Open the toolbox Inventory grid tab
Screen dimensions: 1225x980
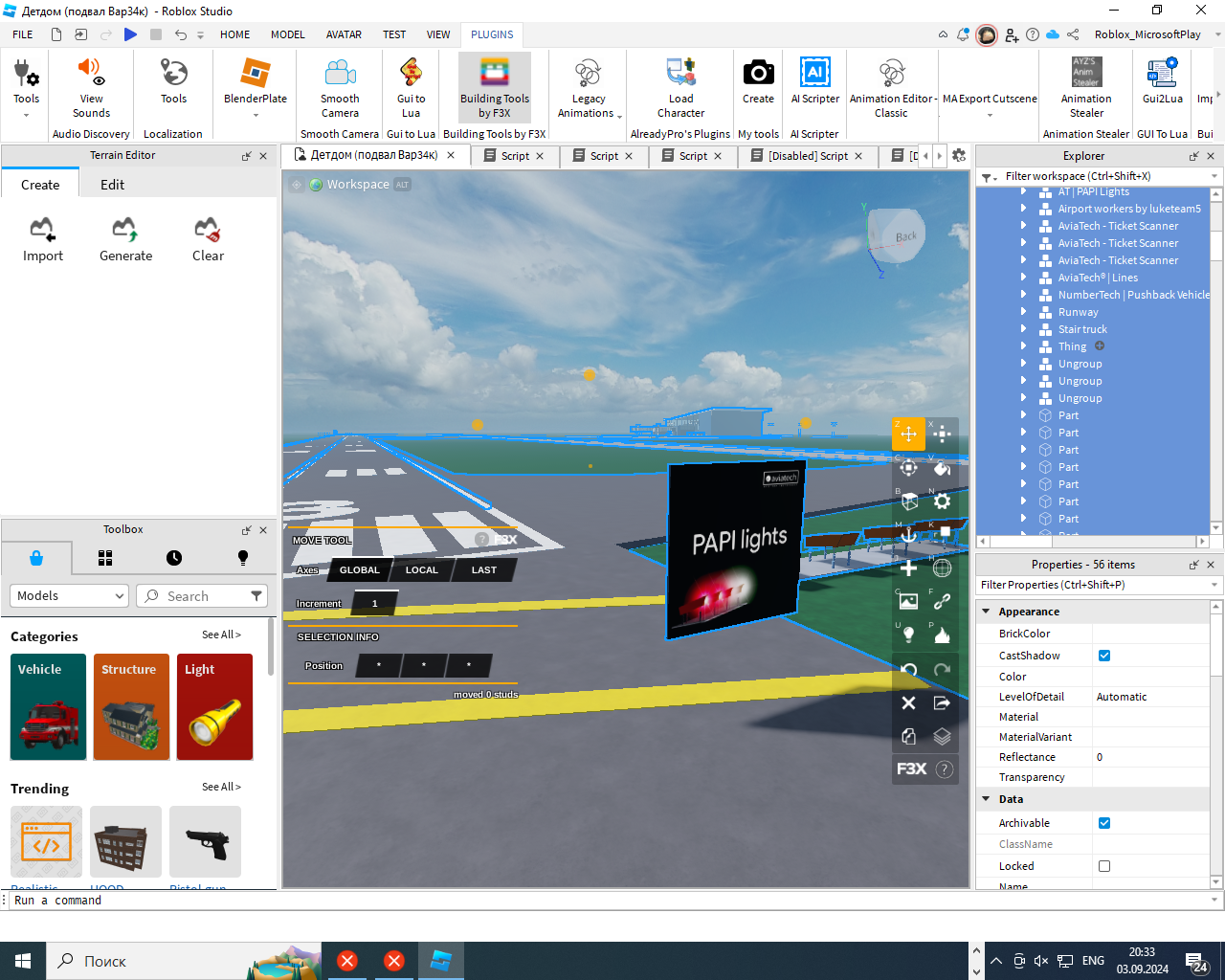(105, 558)
